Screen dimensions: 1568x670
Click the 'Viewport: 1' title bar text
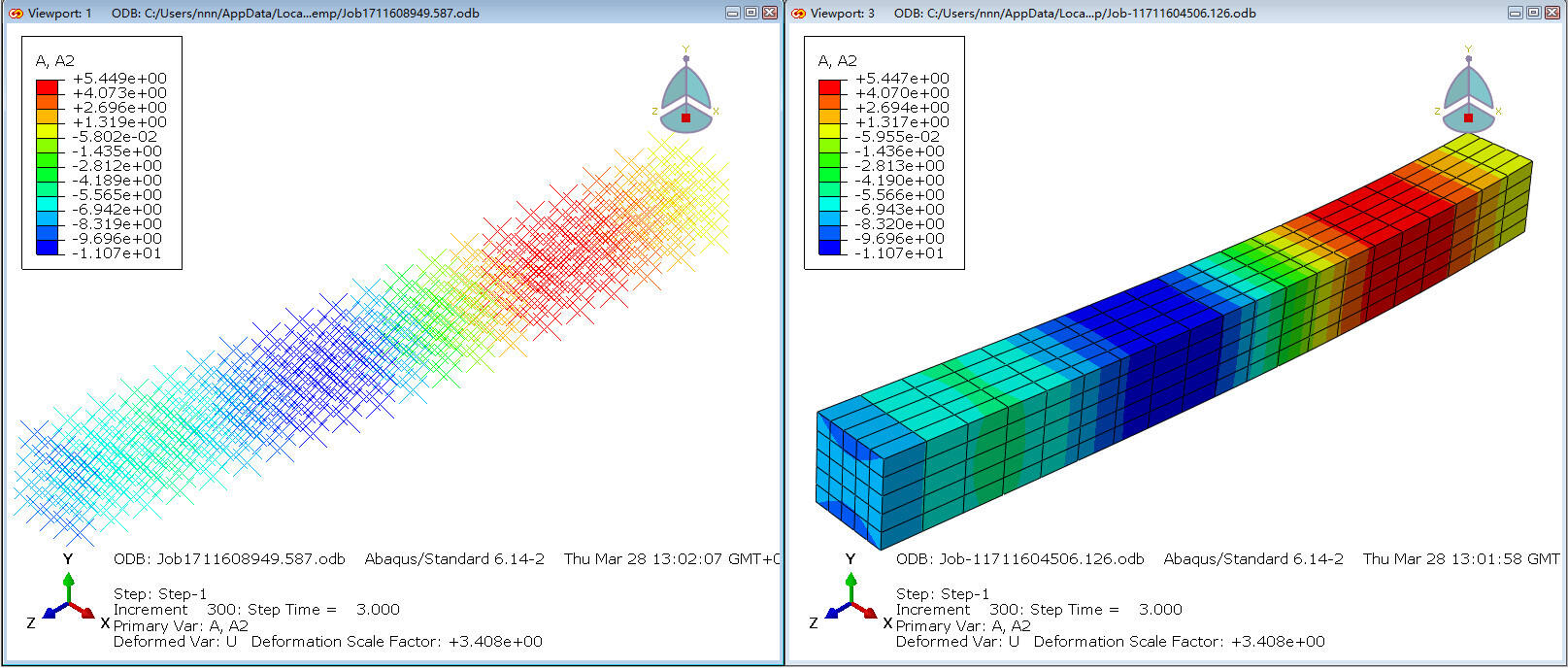[x=60, y=13]
